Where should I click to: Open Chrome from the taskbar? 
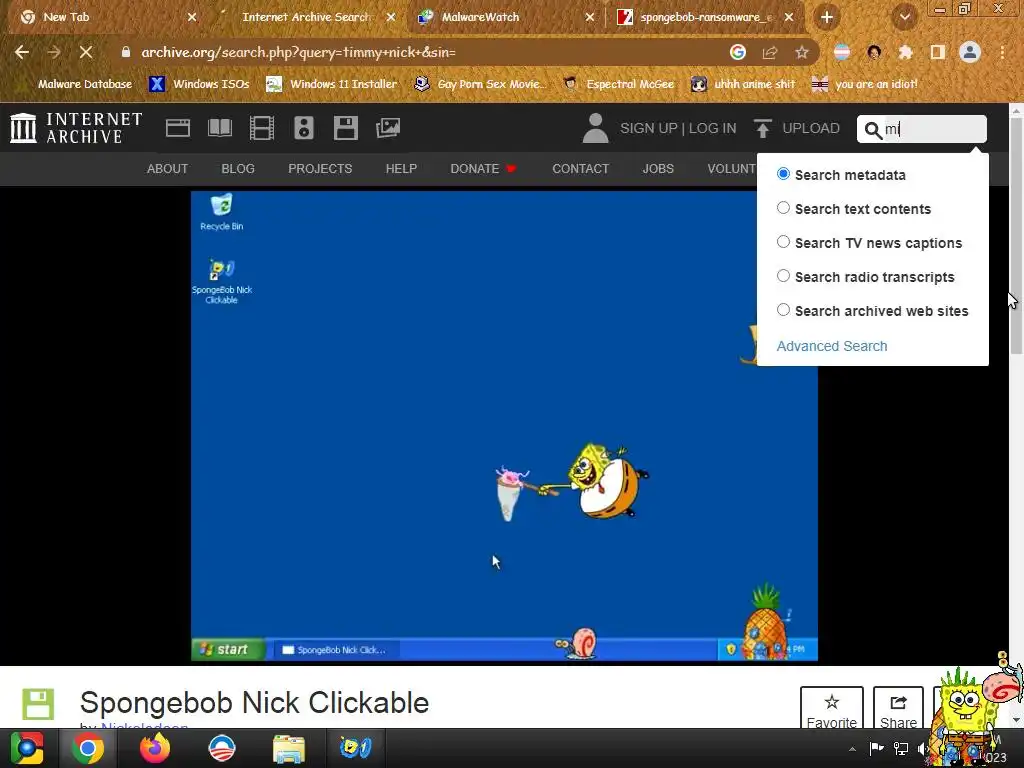click(x=88, y=748)
